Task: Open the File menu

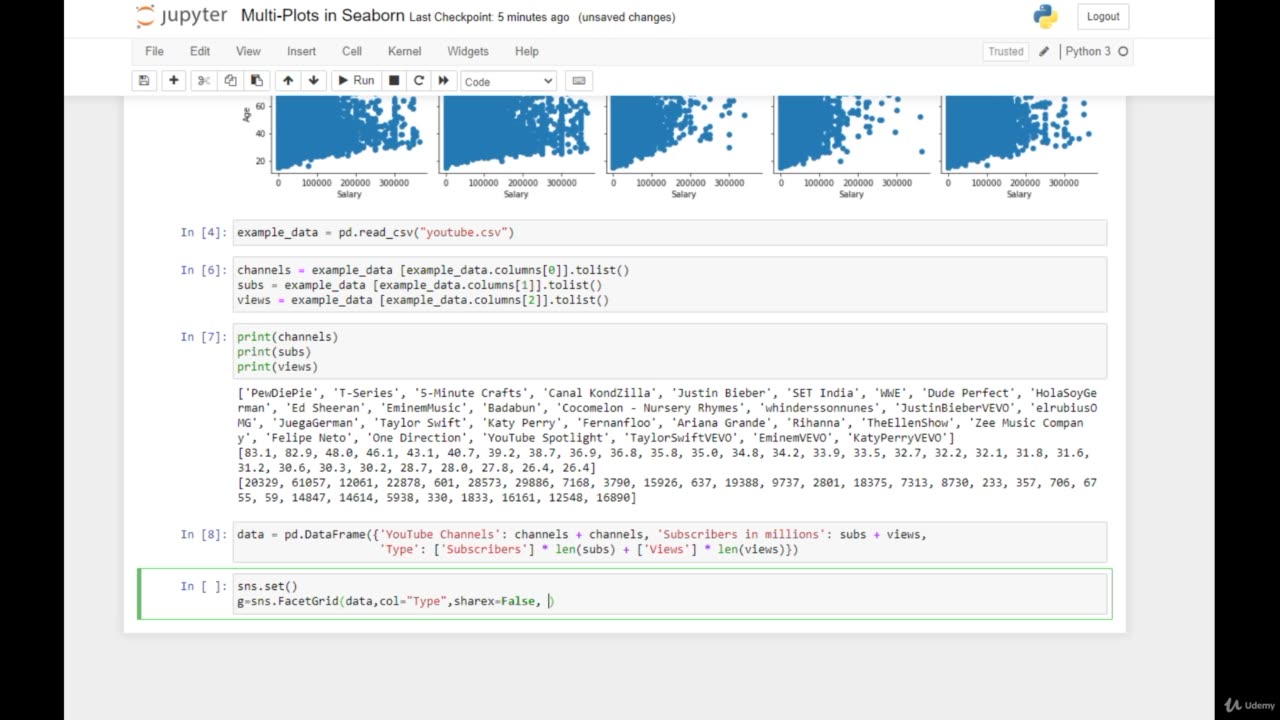Action: pos(154,51)
